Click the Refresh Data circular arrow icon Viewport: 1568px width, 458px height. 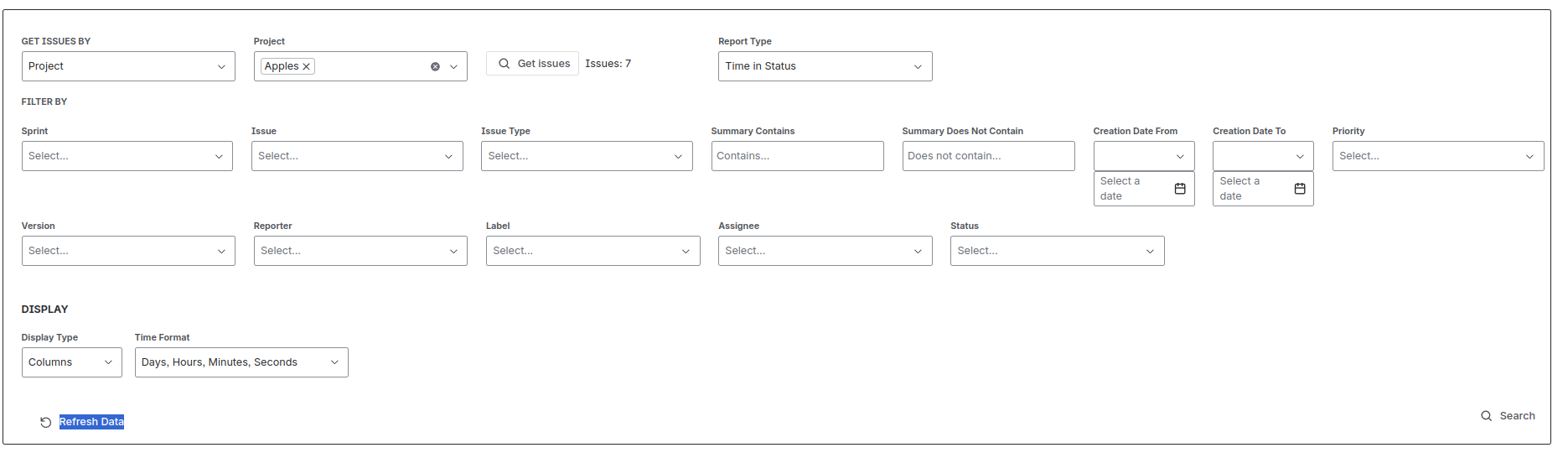tap(46, 422)
